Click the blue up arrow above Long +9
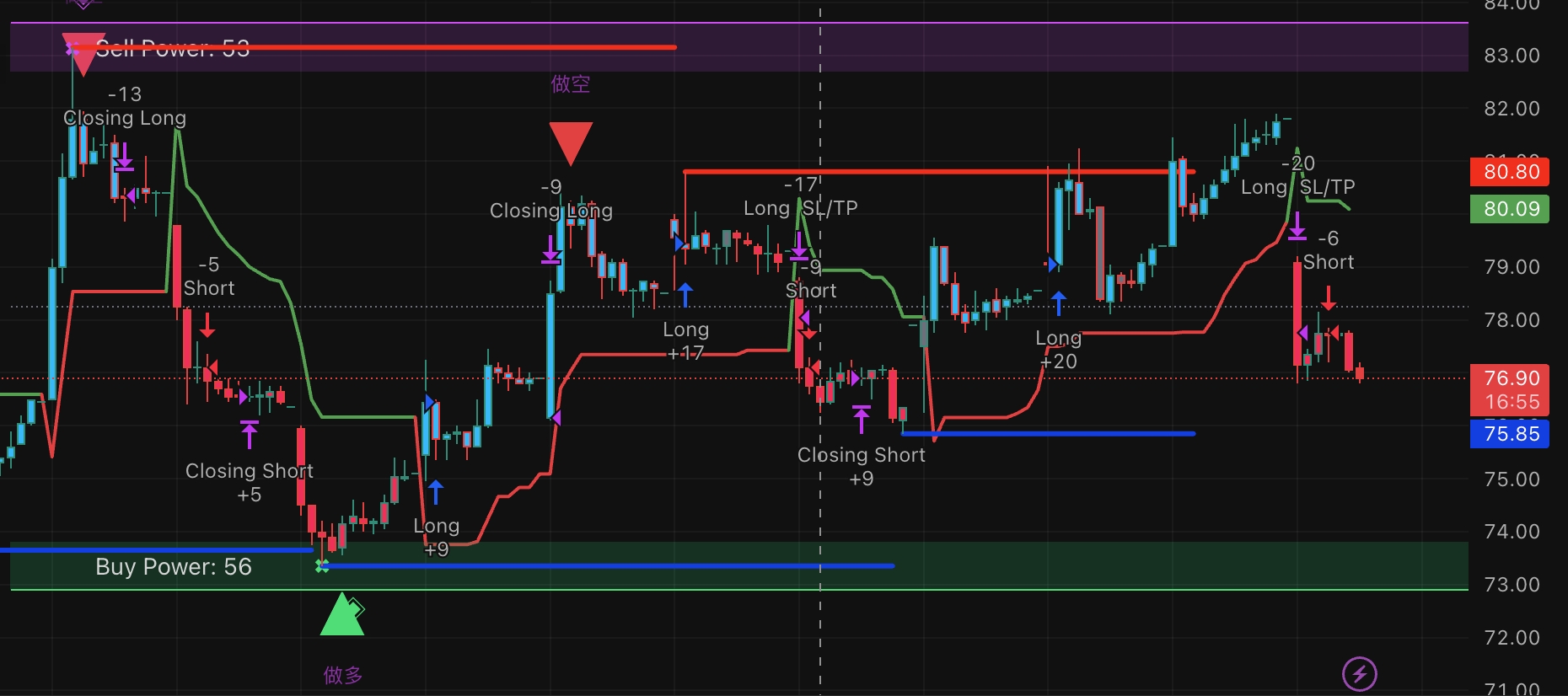 coord(435,491)
